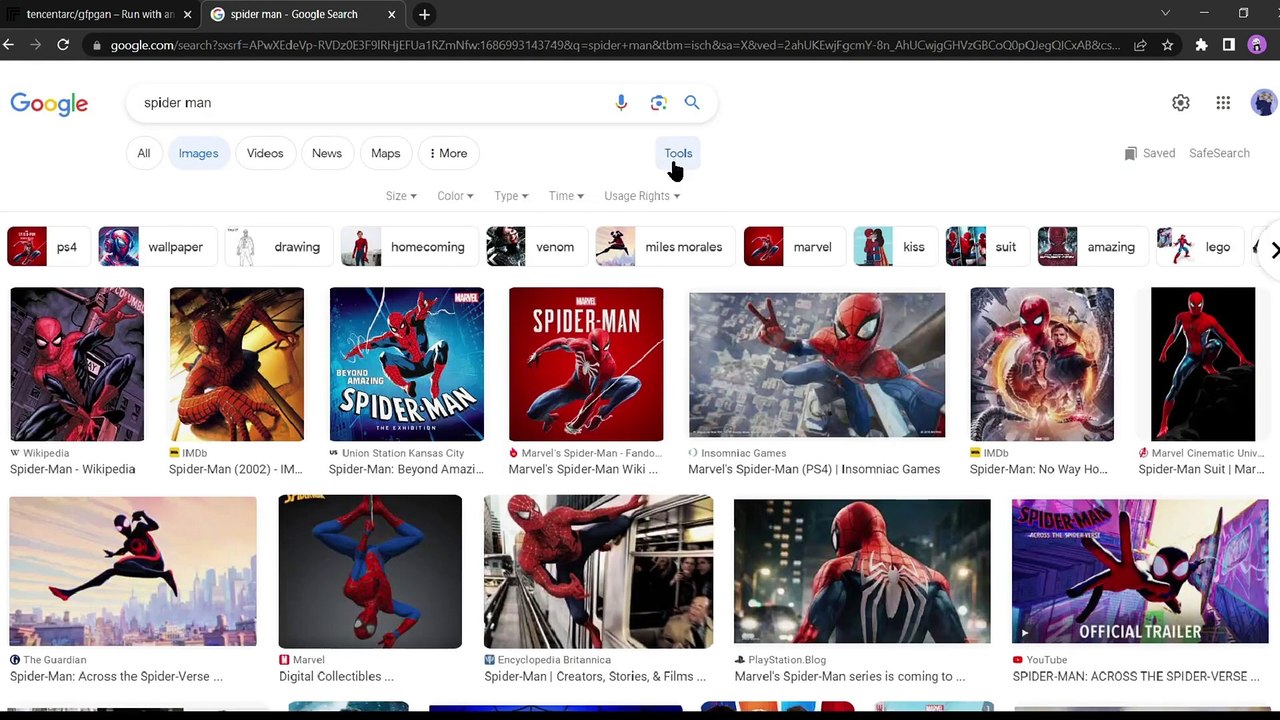Image resolution: width=1280 pixels, height=720 pixels.
Task: Select the Images tab
Action: (198, 153)
